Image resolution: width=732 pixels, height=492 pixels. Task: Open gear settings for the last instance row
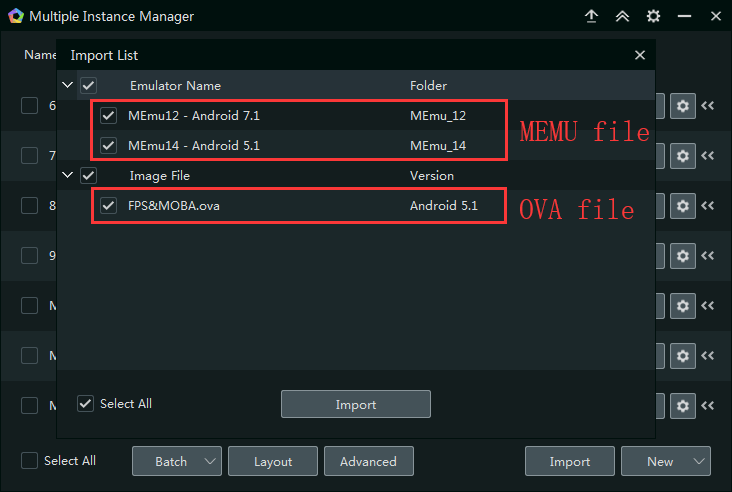[683, 405]
